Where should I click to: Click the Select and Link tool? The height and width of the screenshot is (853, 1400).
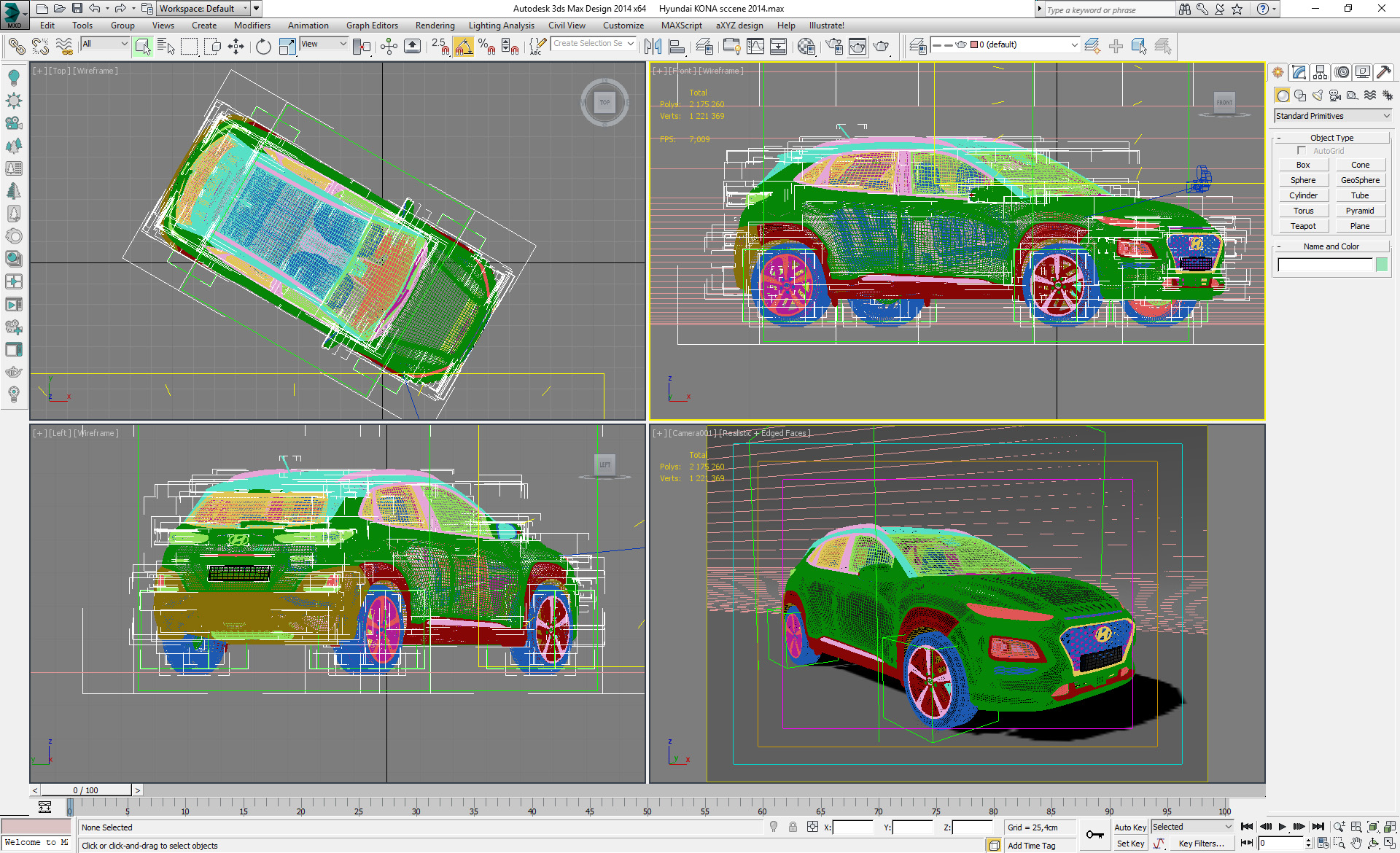point(16,47)
